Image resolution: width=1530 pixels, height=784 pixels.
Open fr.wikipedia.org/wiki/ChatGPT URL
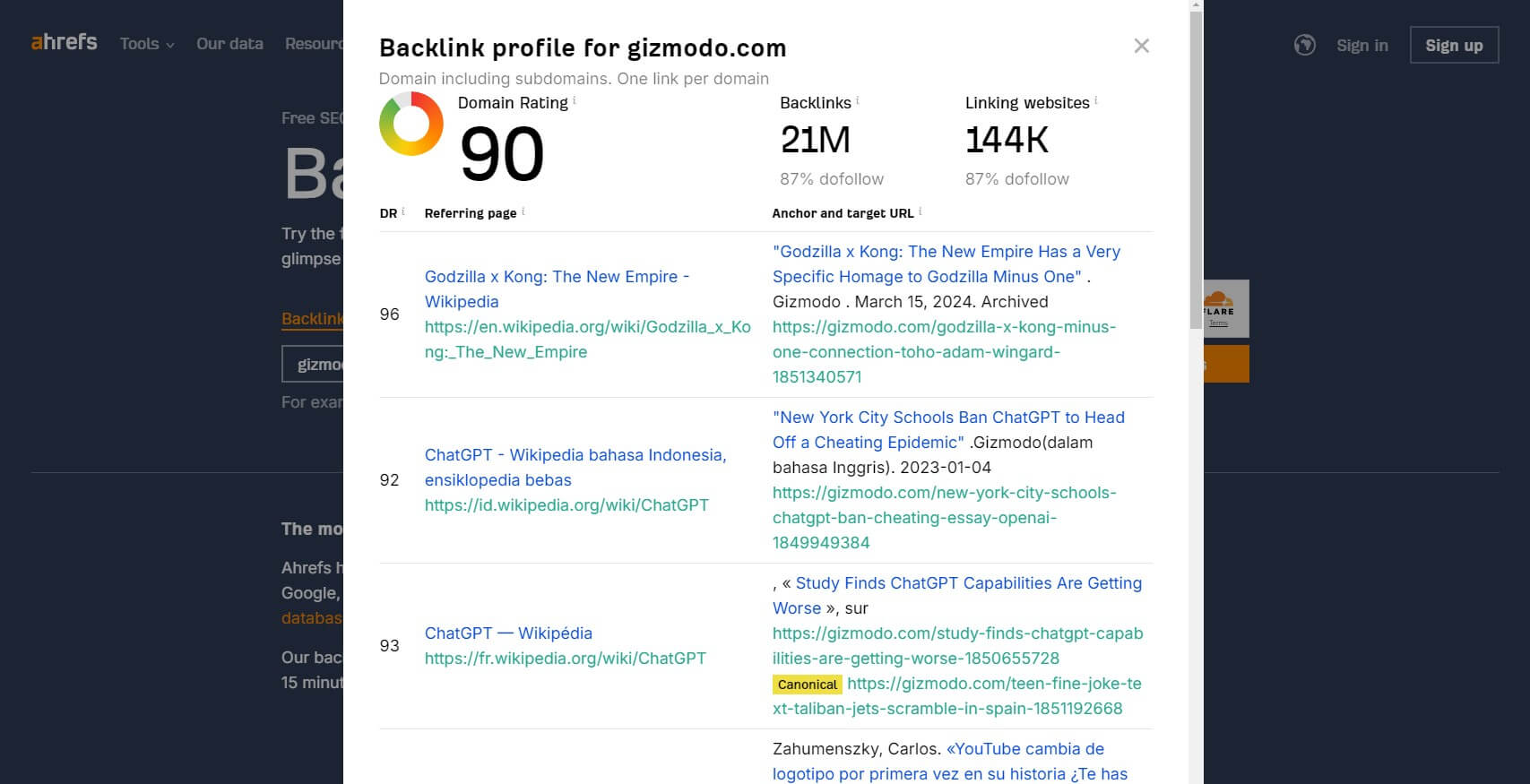566,659
